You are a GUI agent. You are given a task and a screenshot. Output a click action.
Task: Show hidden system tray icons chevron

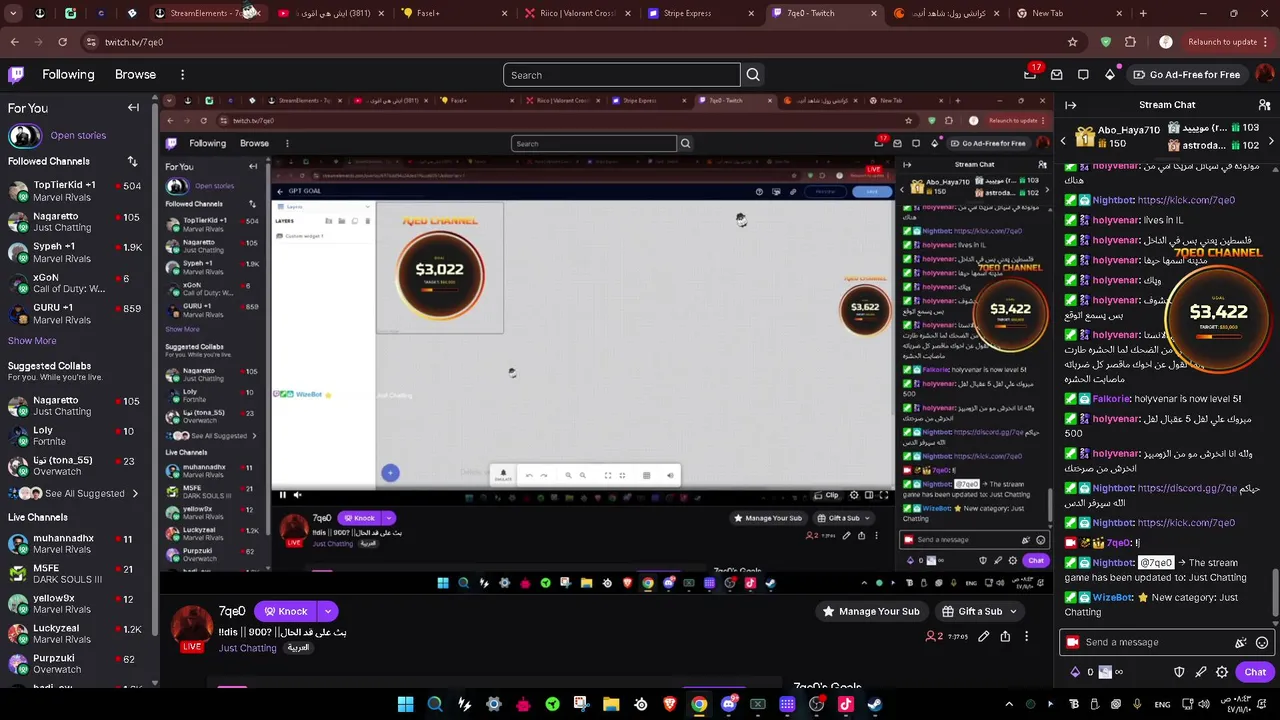tap(1009, 704)
